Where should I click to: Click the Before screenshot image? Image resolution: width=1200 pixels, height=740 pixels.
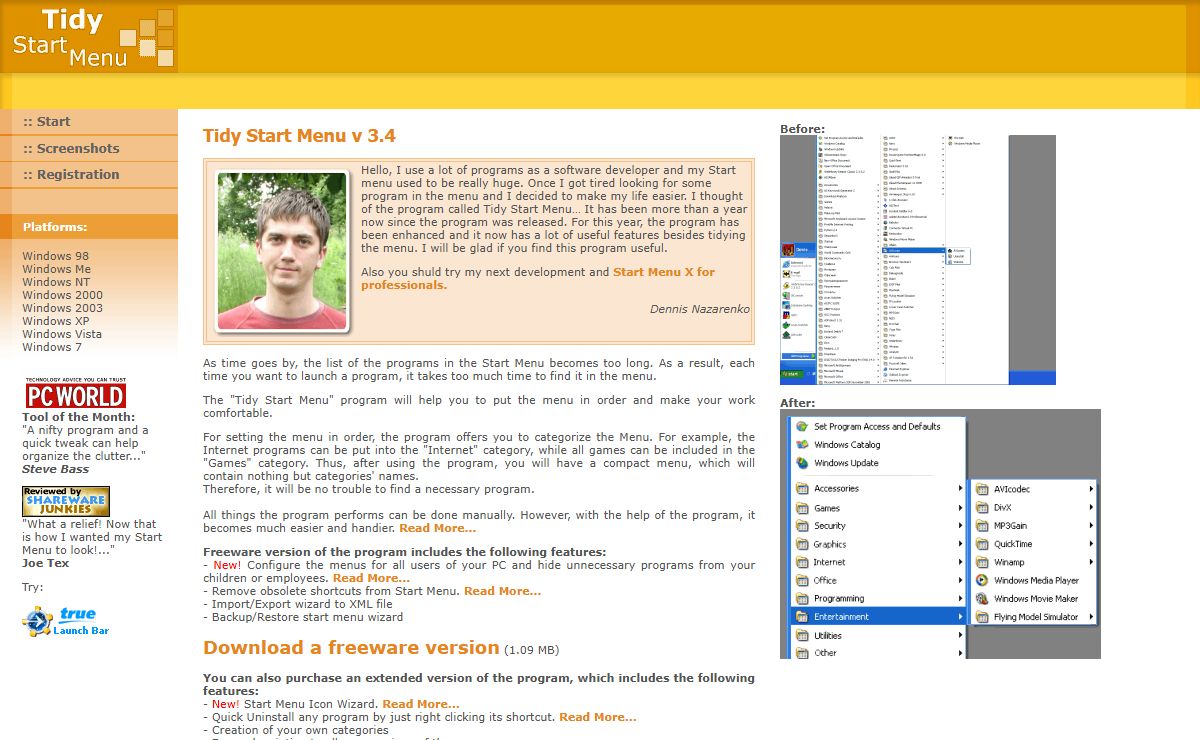tap(918, 260)
